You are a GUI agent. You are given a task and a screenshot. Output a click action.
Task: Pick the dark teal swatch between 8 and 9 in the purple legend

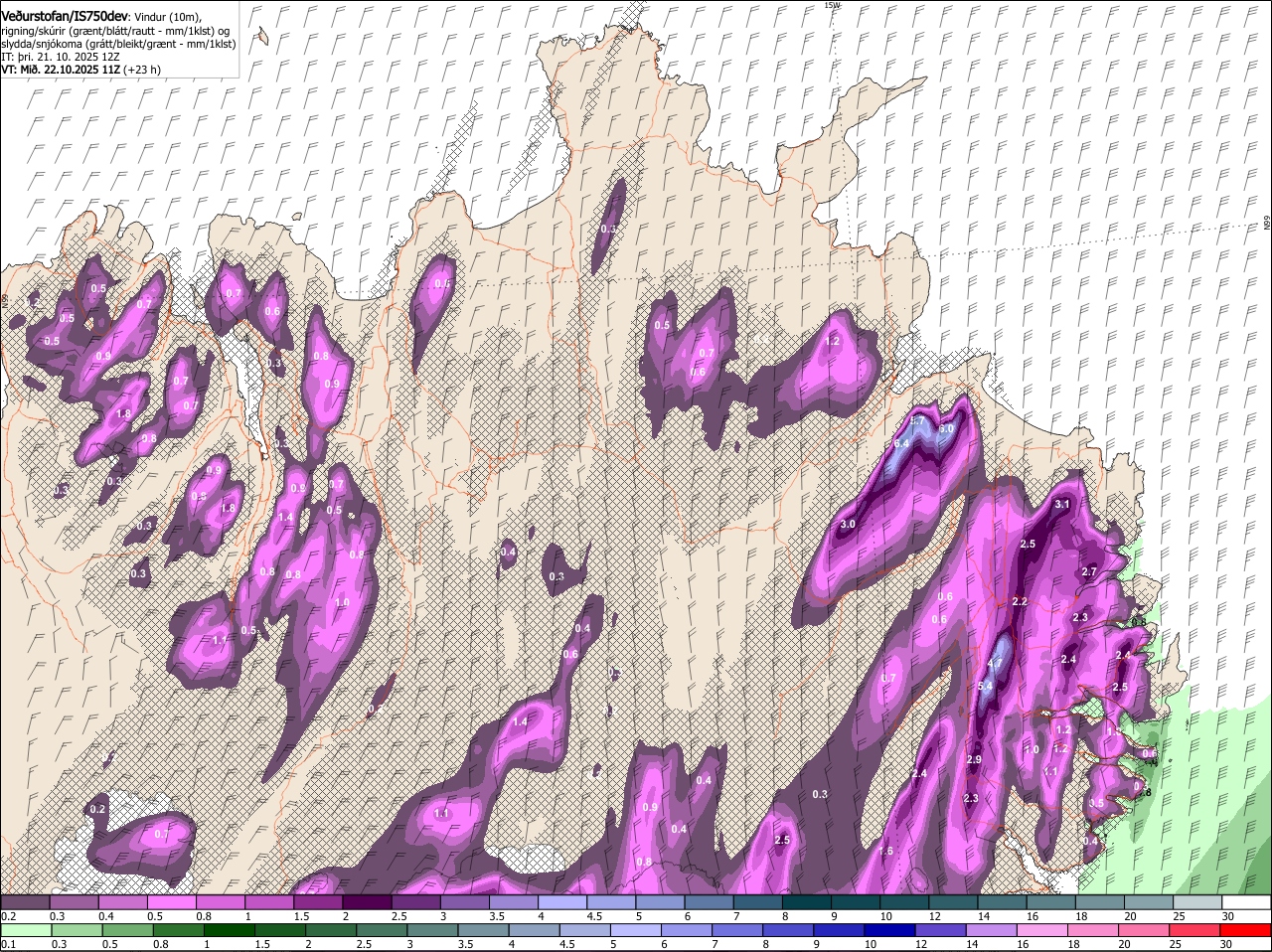[807, 902]
